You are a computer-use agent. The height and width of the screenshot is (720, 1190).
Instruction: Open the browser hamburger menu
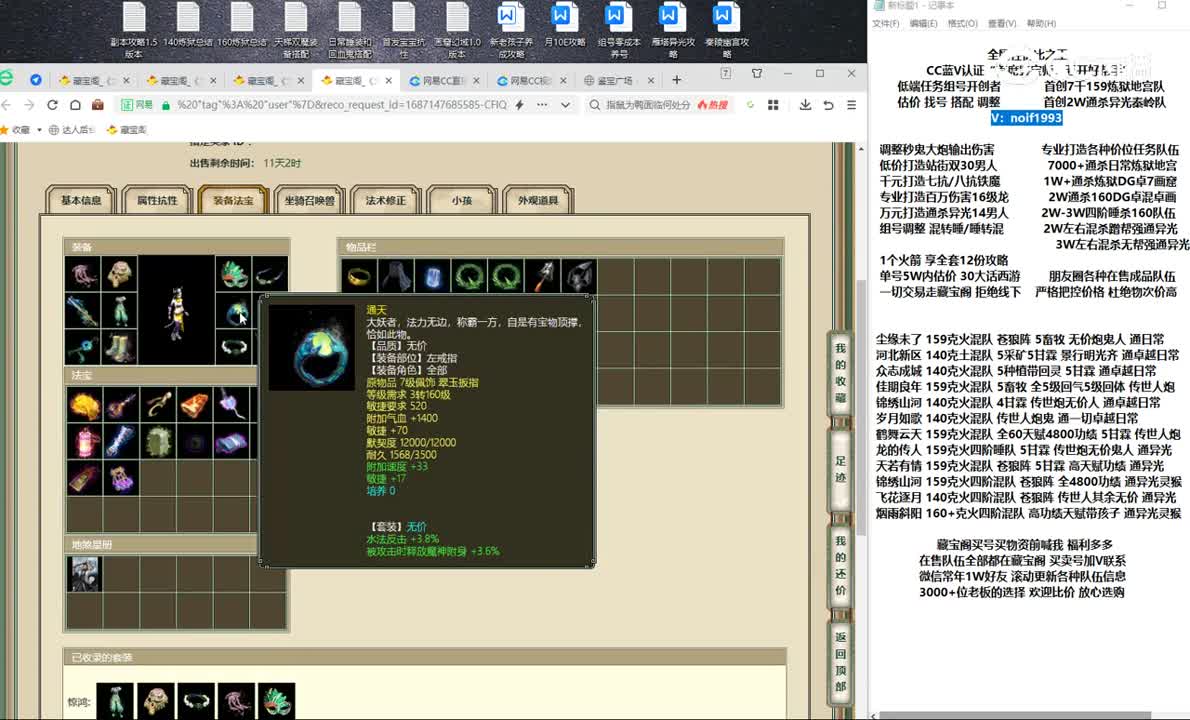tap(852, 105)
